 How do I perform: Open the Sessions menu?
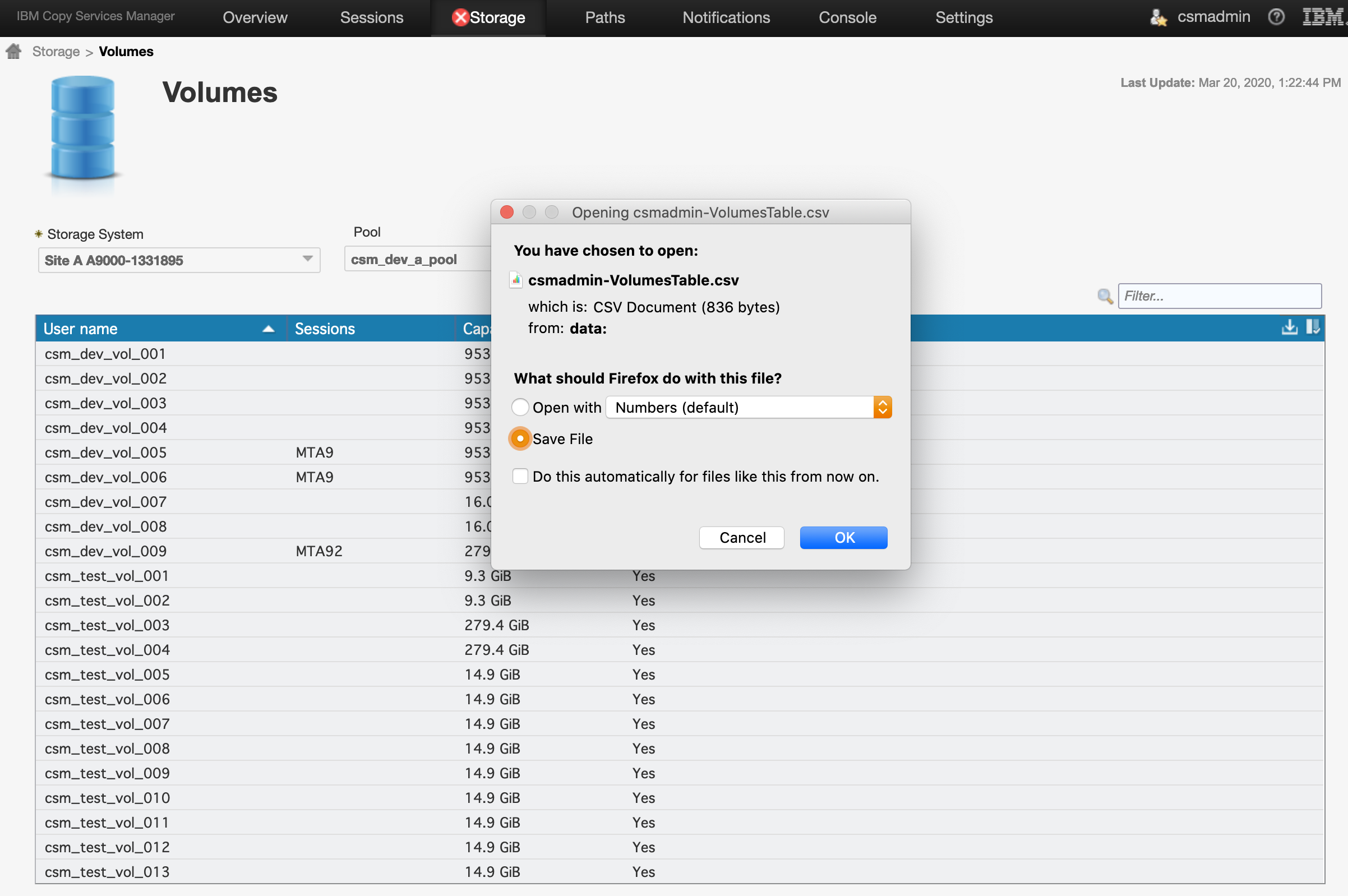372,18
